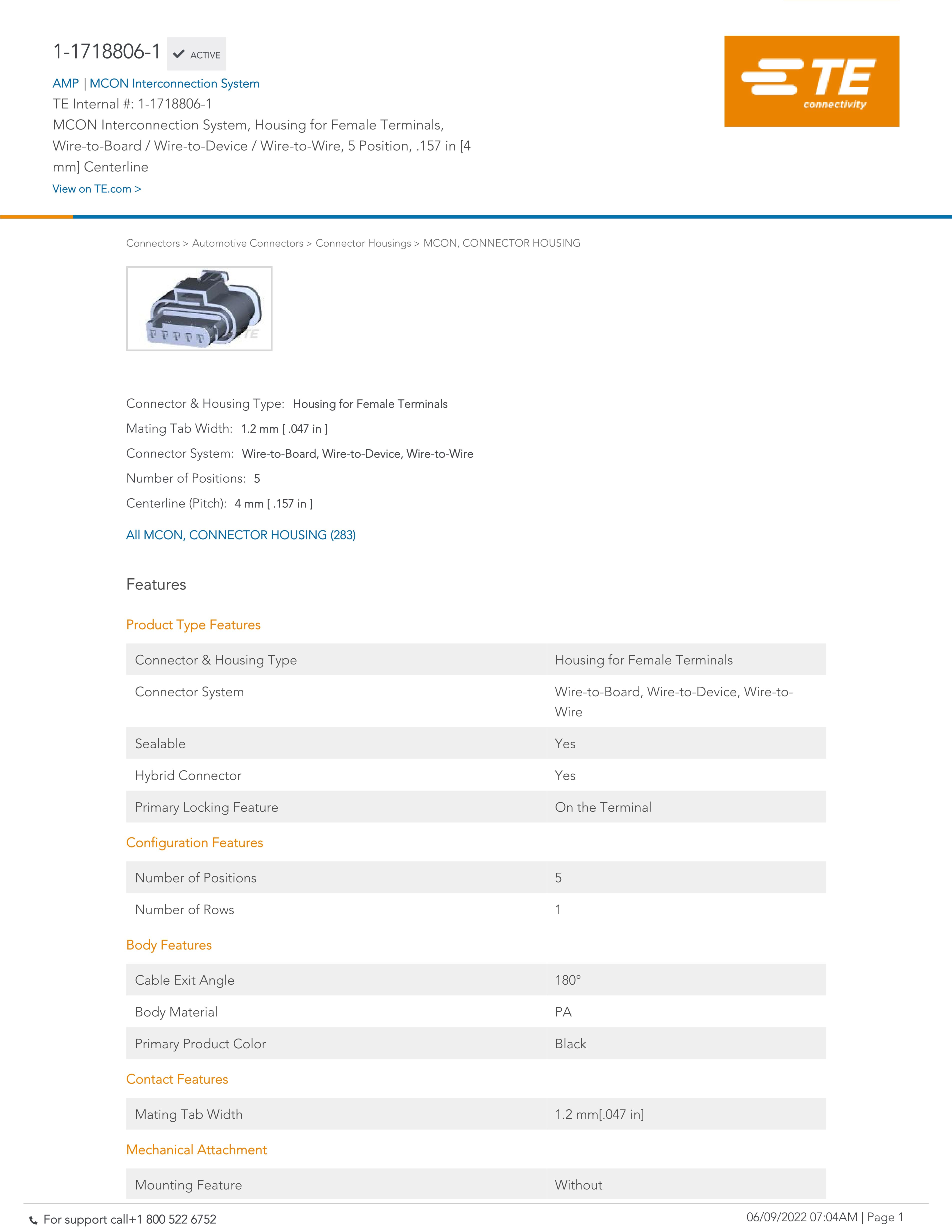This screenshot has width=952, height=1232.
Task: Click the ACTIVE status checkmark icon
Action: (x=179, y=55)
